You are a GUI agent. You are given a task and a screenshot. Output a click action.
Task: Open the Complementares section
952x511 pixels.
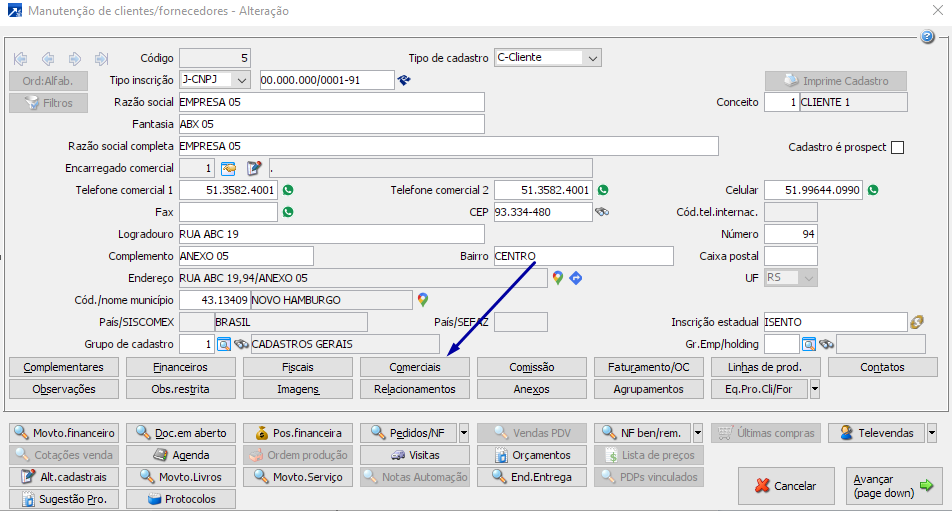click(x=64, y=367)
